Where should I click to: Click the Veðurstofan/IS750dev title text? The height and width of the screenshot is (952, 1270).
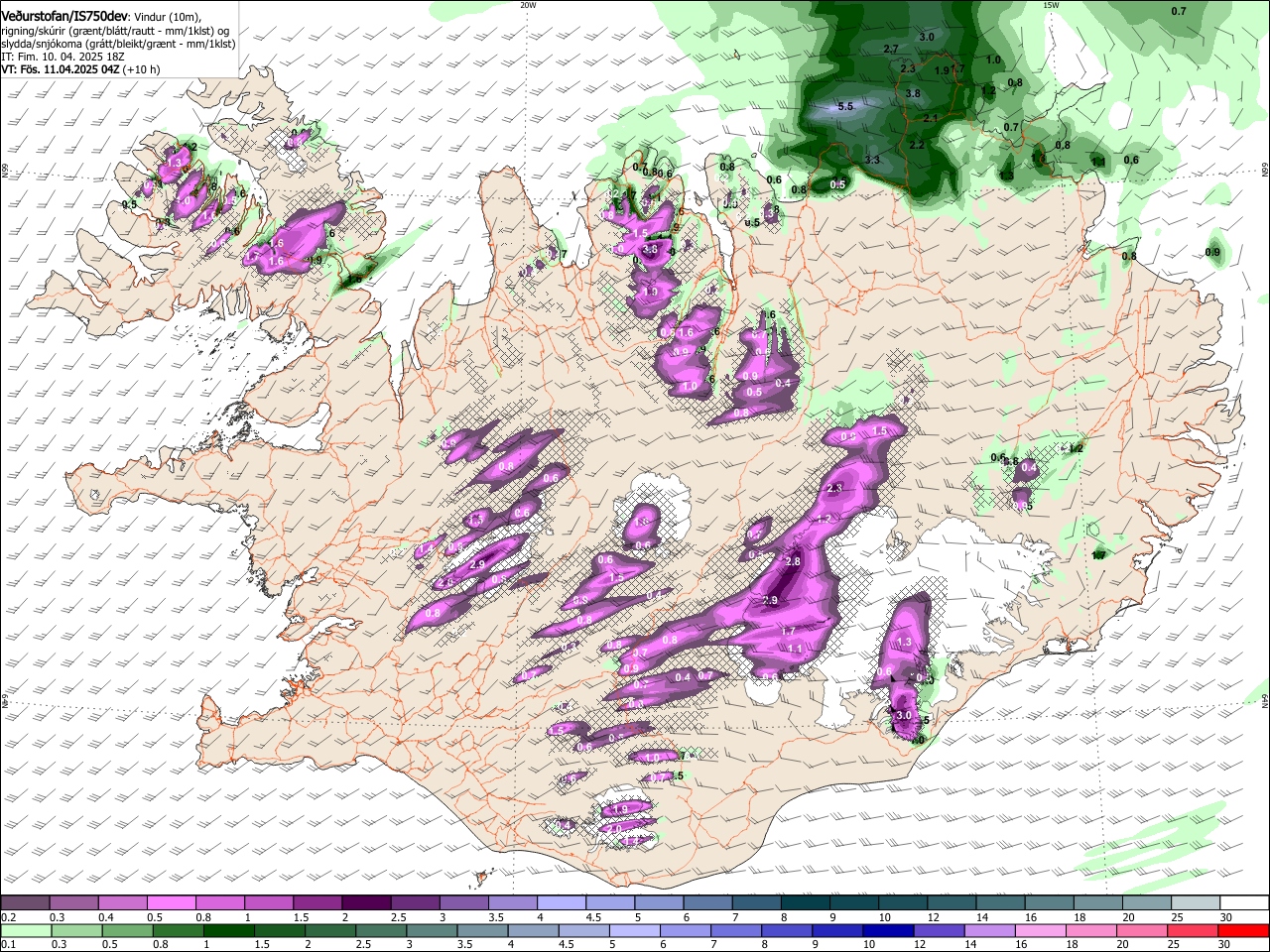pyautogui.click(x=65, y=16)
